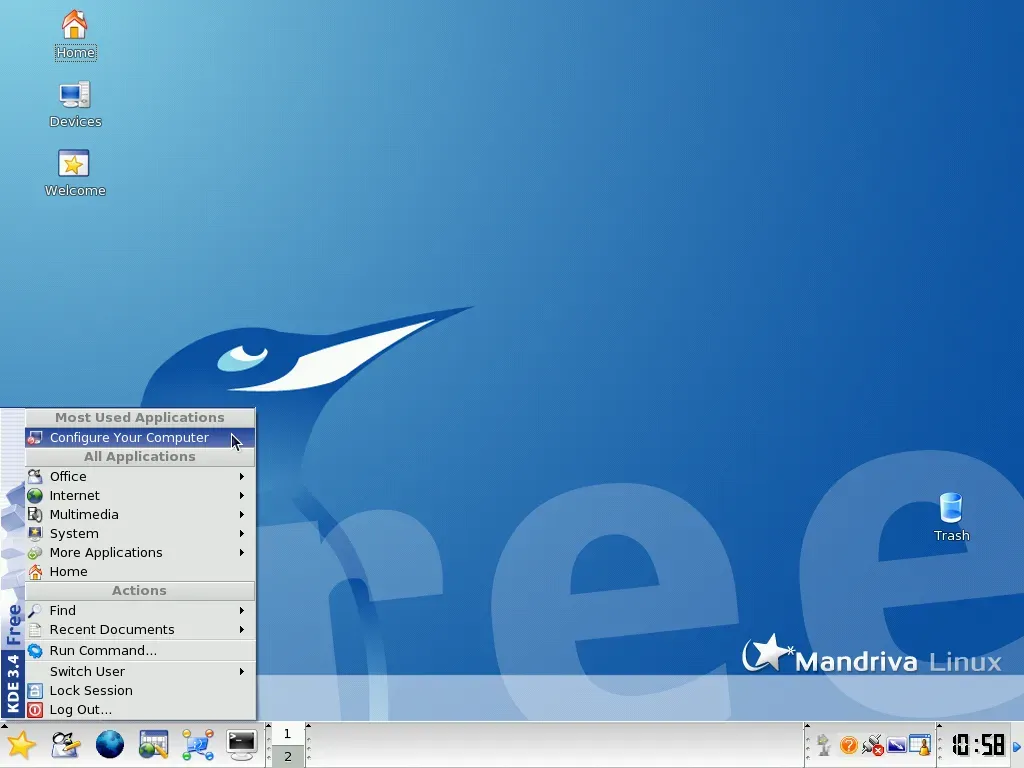Click the grey cat-shaped tray icon
This screenshot has width=1024, height=768.
824,744
